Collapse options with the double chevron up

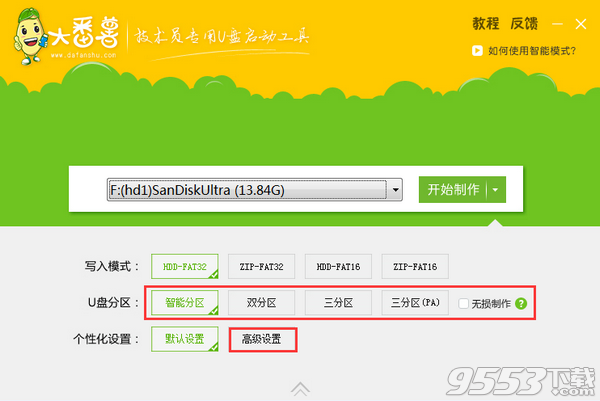coord(300,390)
